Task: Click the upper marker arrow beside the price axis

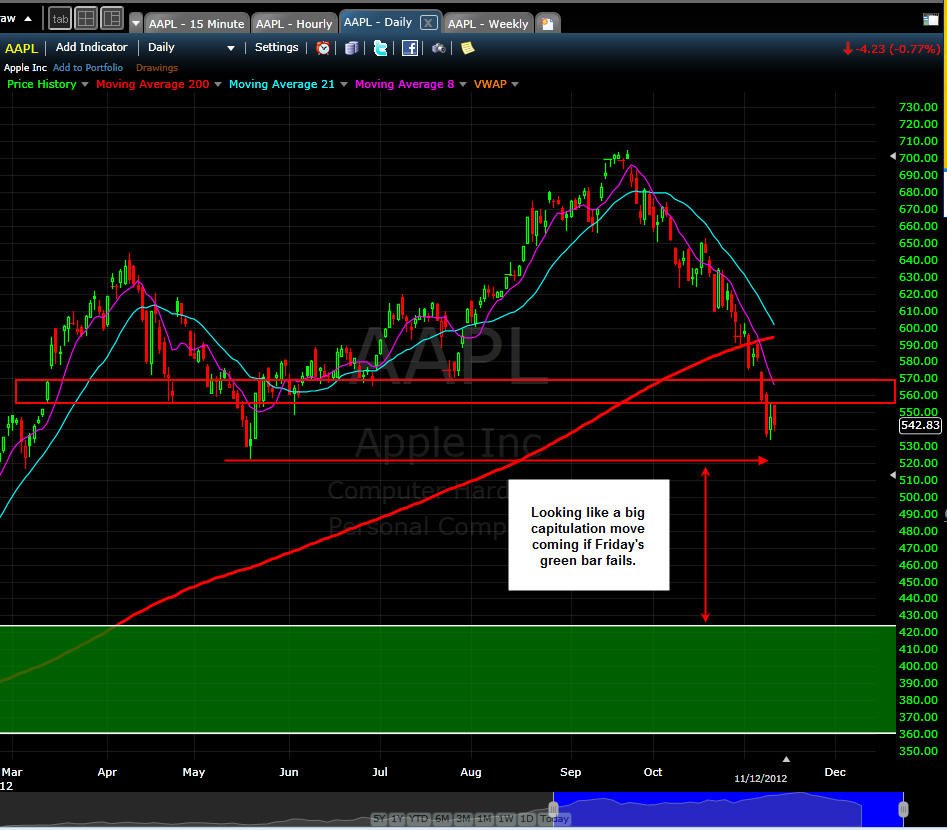Action: click(893, 156)
